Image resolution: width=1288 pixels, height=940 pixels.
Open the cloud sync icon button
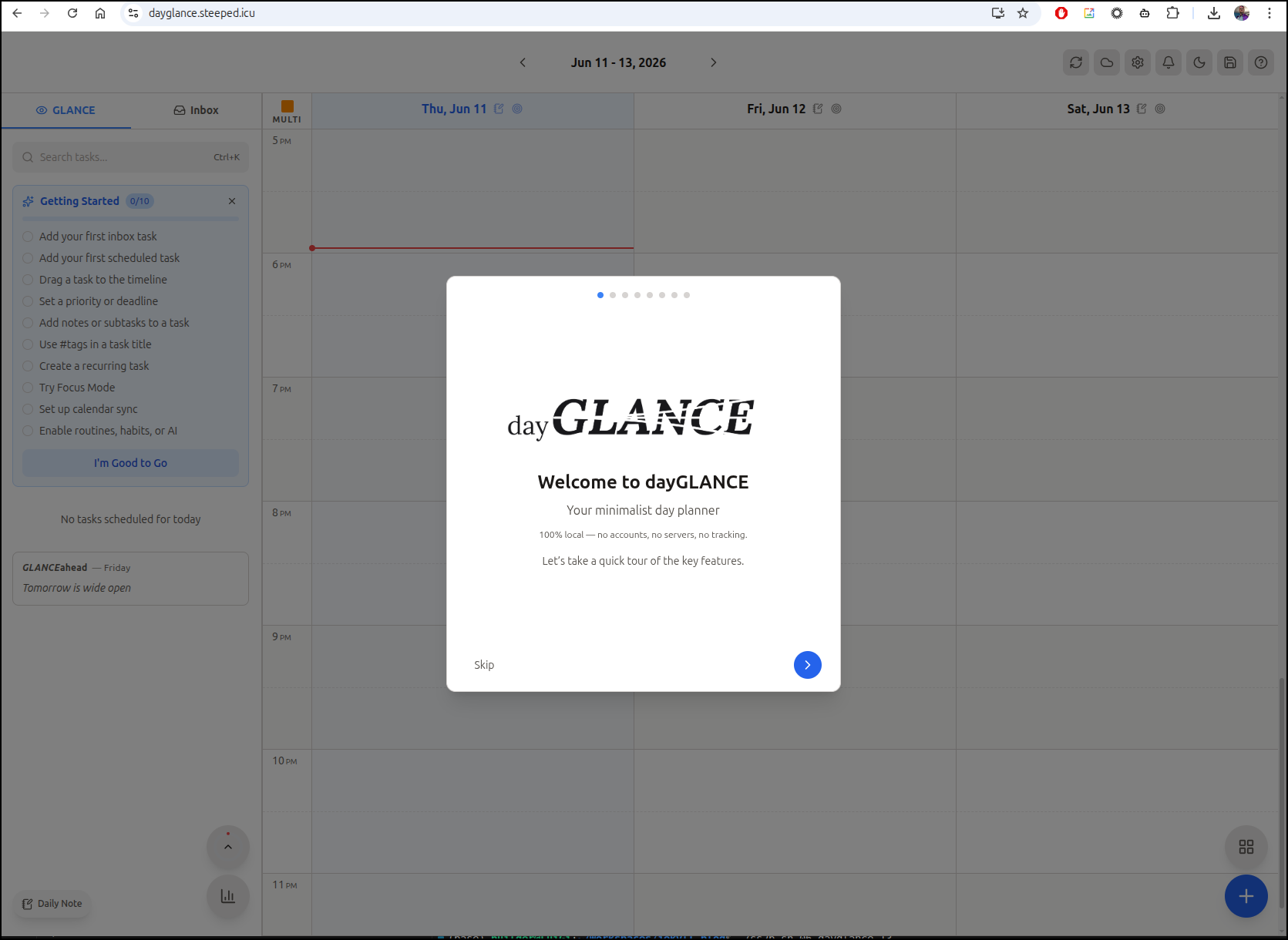[1107, 62]
